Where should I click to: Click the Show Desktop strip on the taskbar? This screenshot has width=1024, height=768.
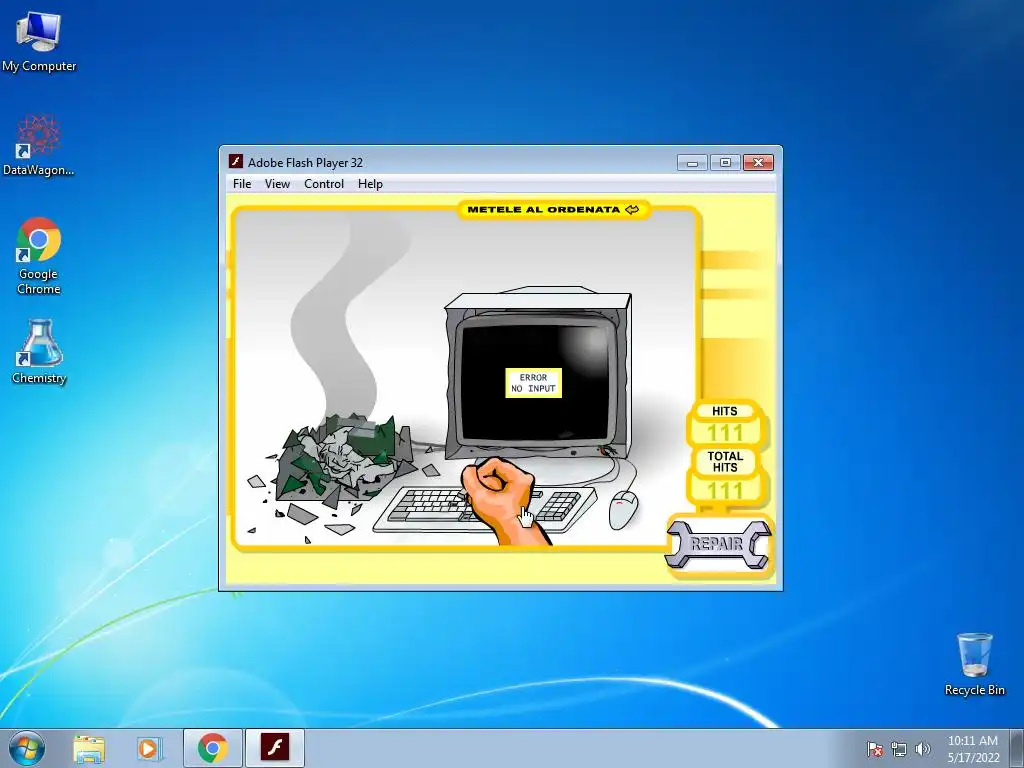tap(1018, 748)
